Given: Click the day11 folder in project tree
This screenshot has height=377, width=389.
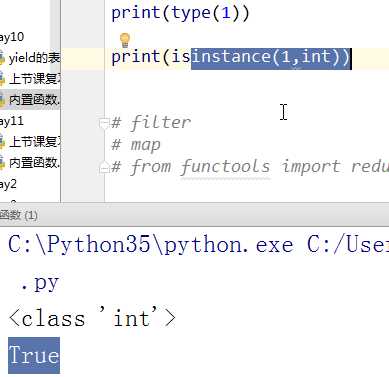Looking at the screenshot, I should pyautogui.click(x=12, y=121).
